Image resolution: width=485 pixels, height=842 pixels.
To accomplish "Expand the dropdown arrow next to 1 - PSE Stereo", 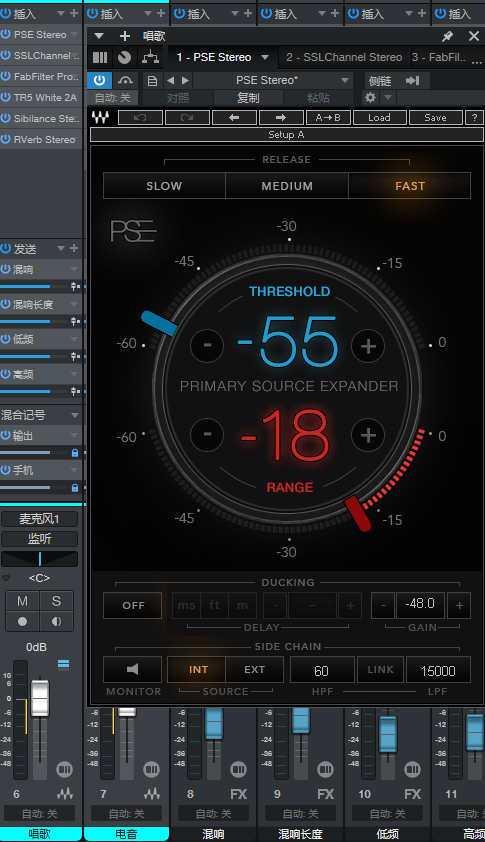I will pos(265,57).
